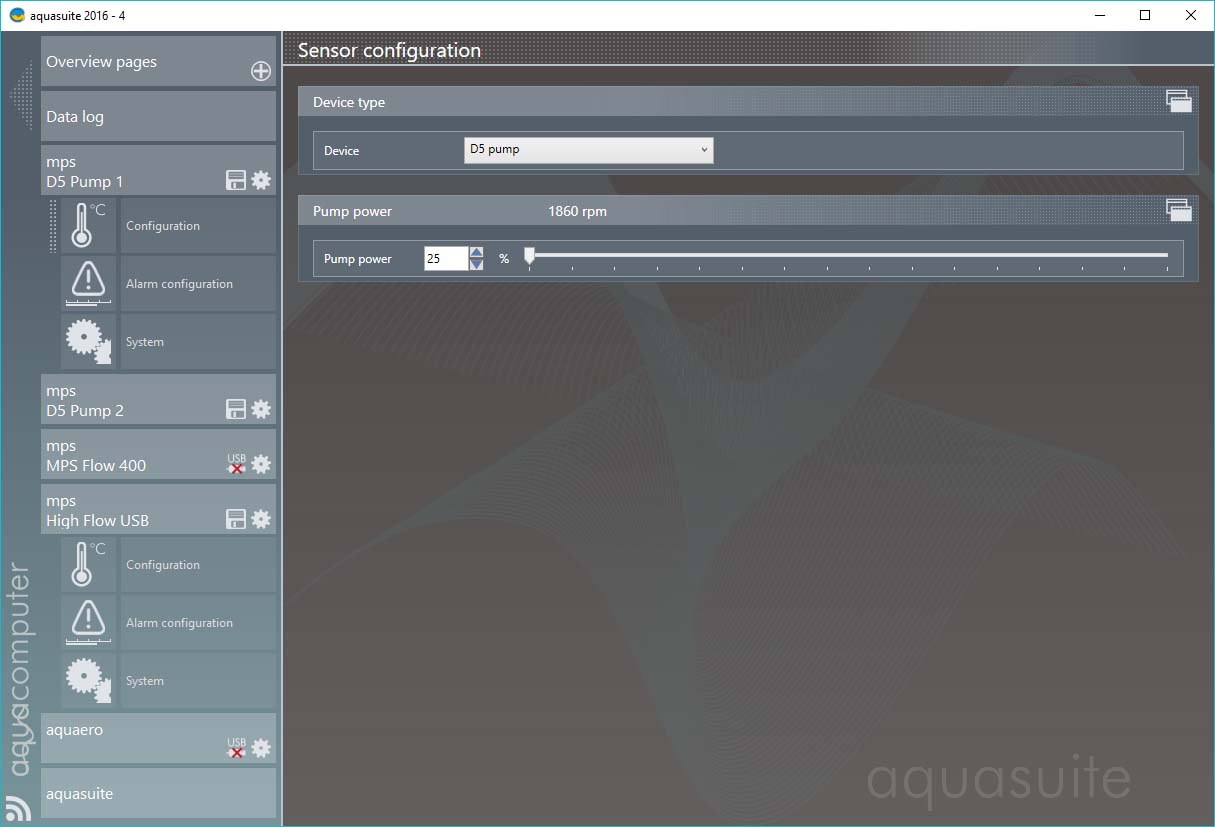Open System under D5 Pump 1
Viewport: 1215px width, 827px height.
tap(198, 342)
